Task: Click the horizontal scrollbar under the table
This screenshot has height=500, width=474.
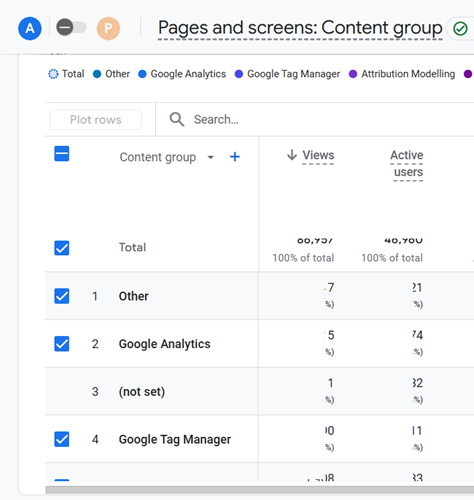Action: coord(260,490)
